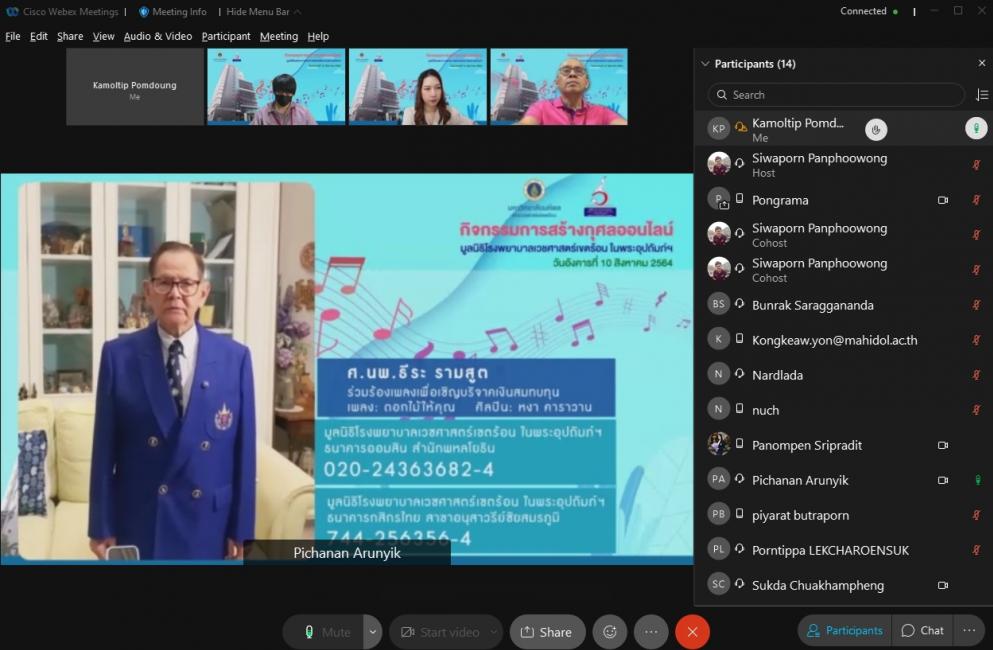Click the SC avatar for Sukda Chuakhampheng
Viewport: 993px width, 650px height.
point(718,584)
